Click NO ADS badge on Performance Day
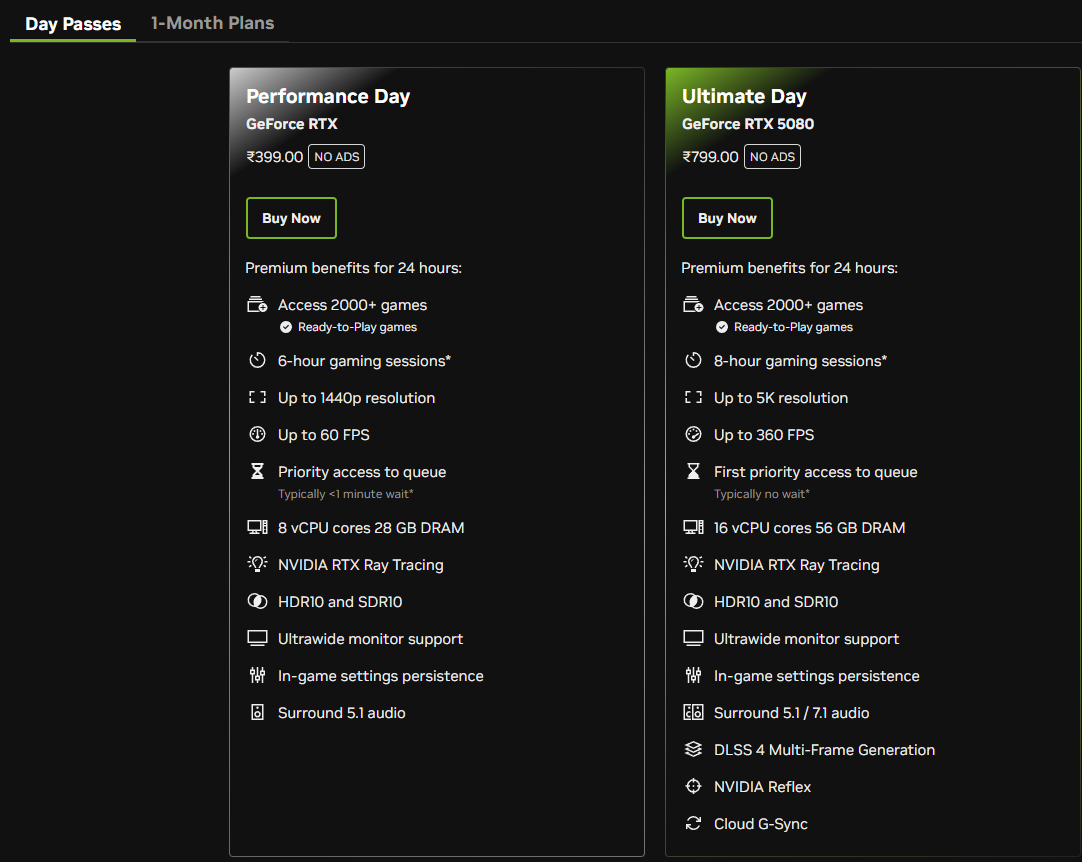Viewport: 1082px width, 862px height. (337, 157)
